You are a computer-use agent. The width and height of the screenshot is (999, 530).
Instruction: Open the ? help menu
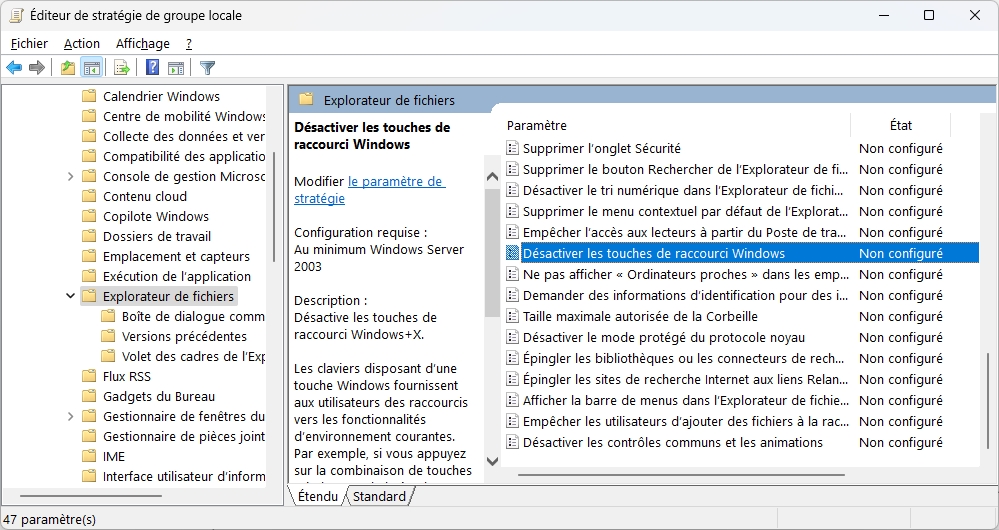pyautogui.click(x=189, y=43)
